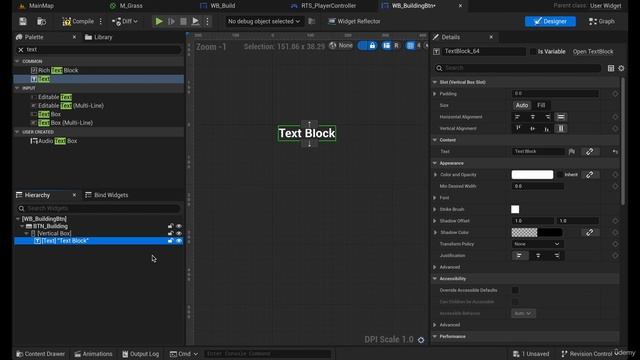This screenshot has width=640, height=360.
Task: Open Browse to asset in content browser
Action: pyautogui.click(x=41, y=21)
